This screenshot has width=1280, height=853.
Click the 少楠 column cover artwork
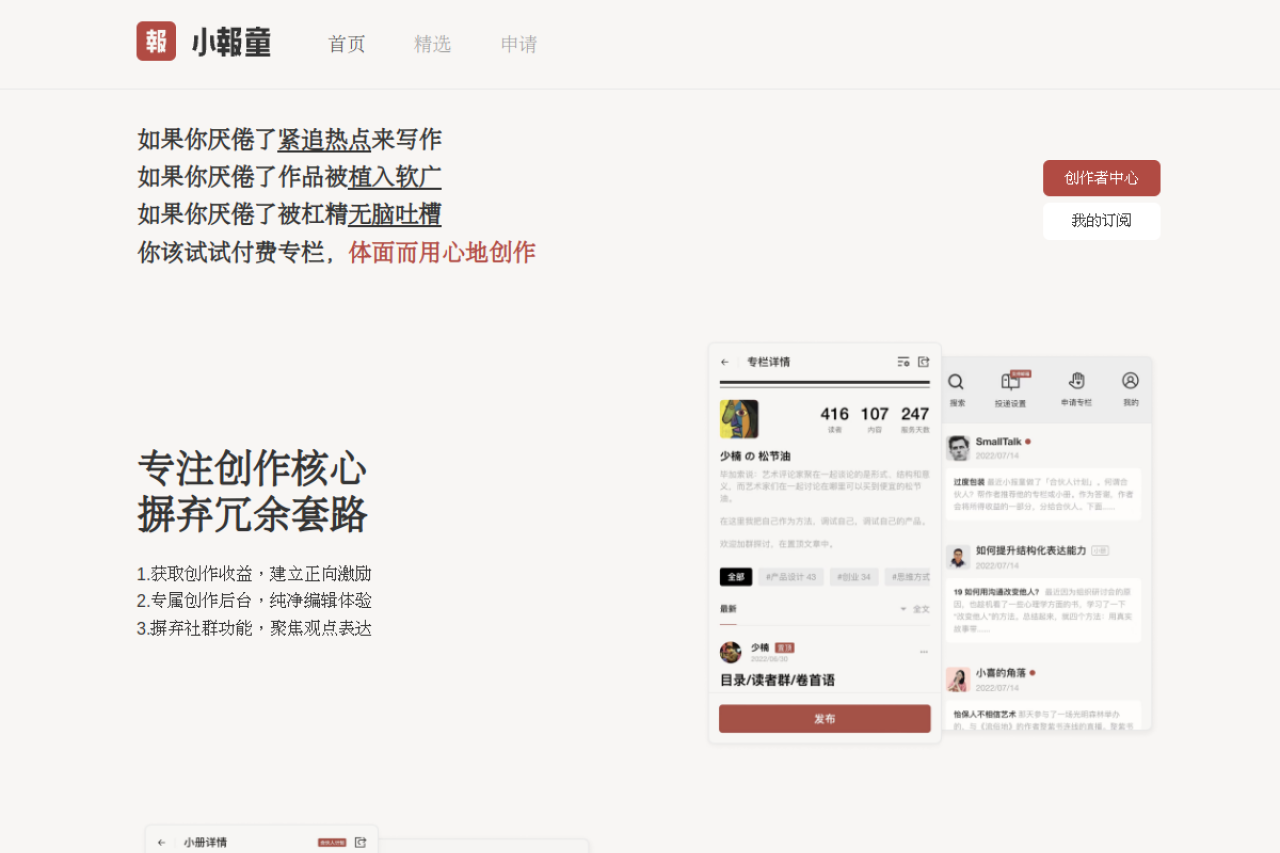coord(739,419)
